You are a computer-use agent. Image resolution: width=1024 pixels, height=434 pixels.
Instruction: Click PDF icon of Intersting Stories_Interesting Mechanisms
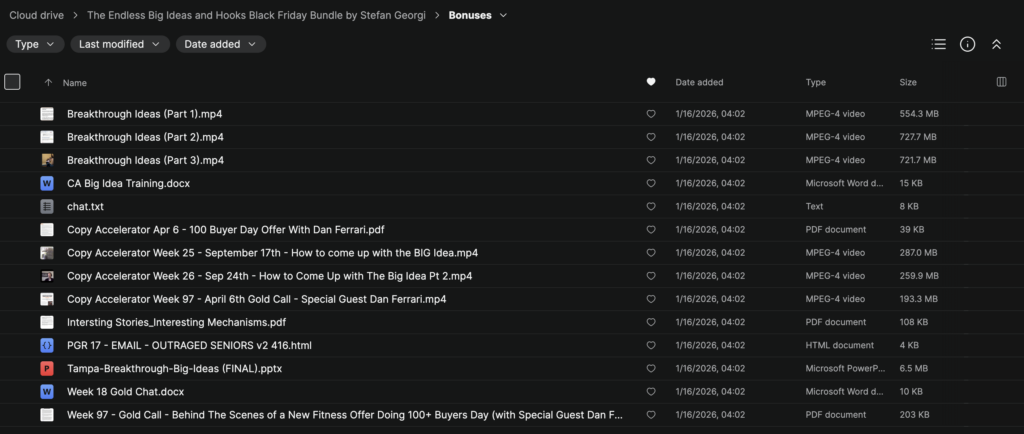[47, 322]
